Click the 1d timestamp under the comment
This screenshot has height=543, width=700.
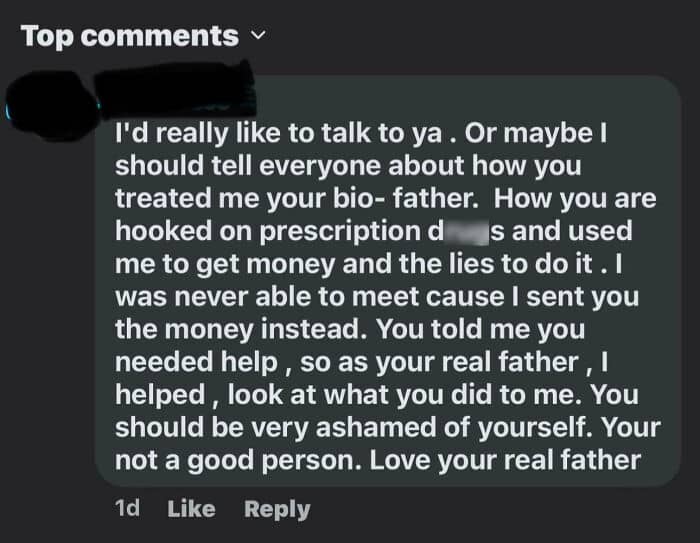click(127, 509)
